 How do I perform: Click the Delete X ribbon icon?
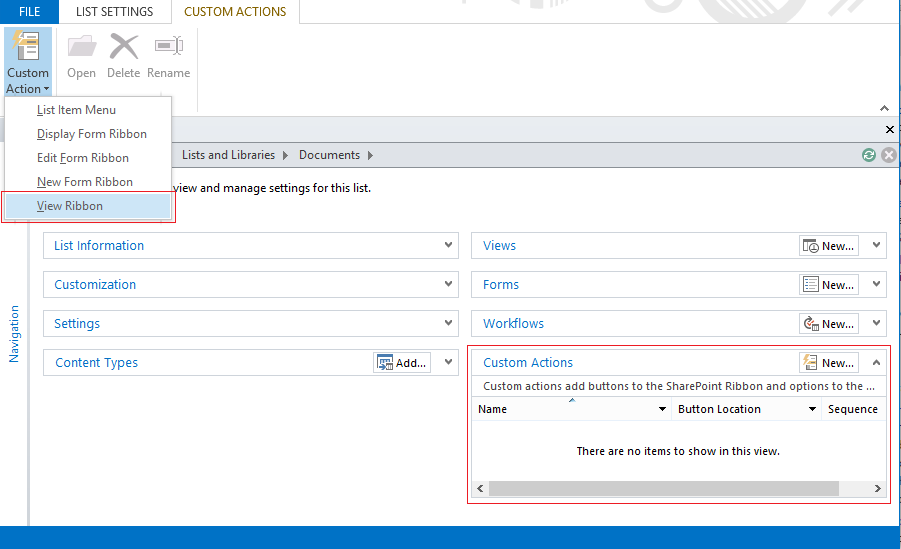pos(124,48)
